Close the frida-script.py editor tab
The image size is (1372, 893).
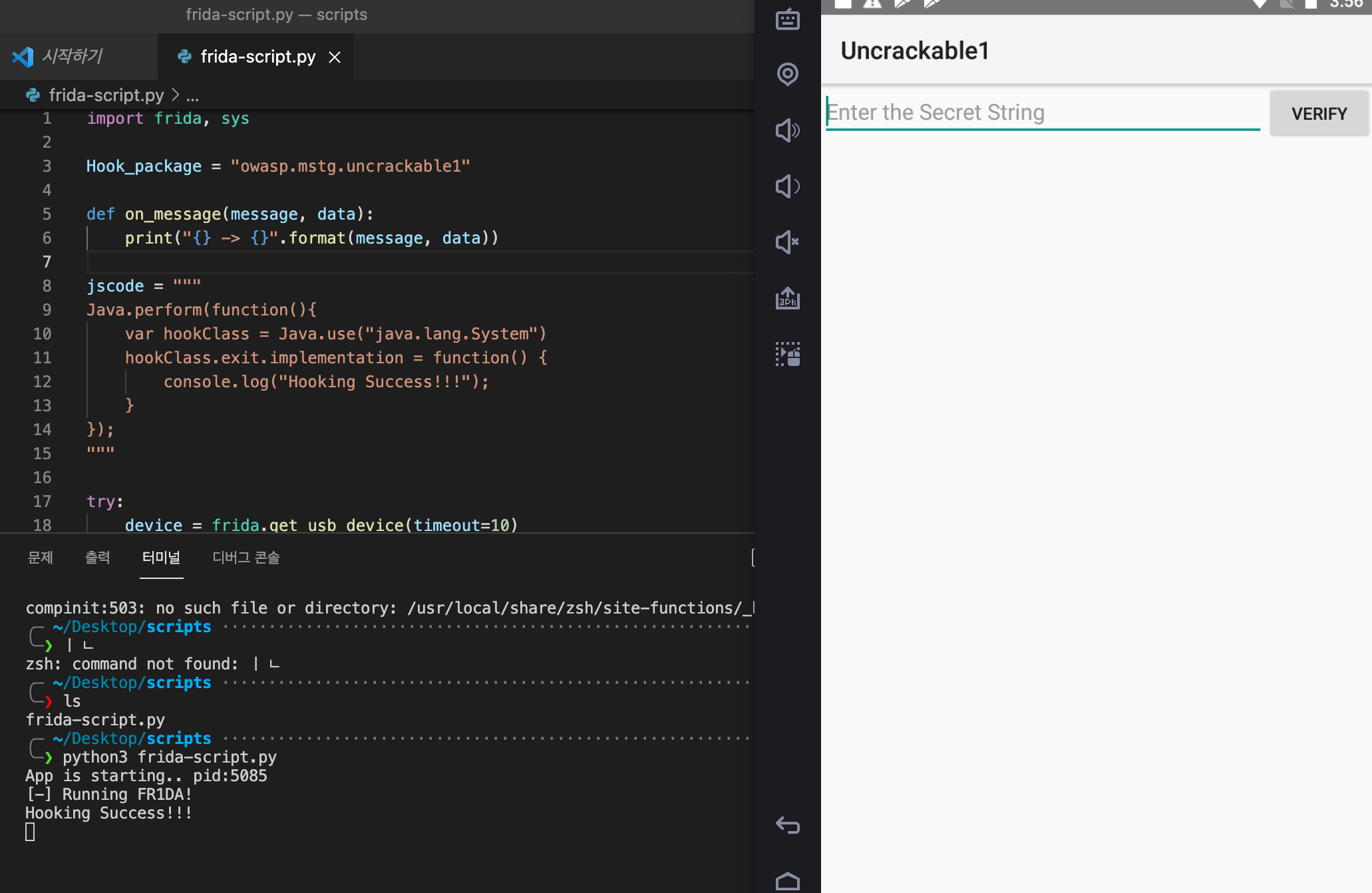[335, 57]
